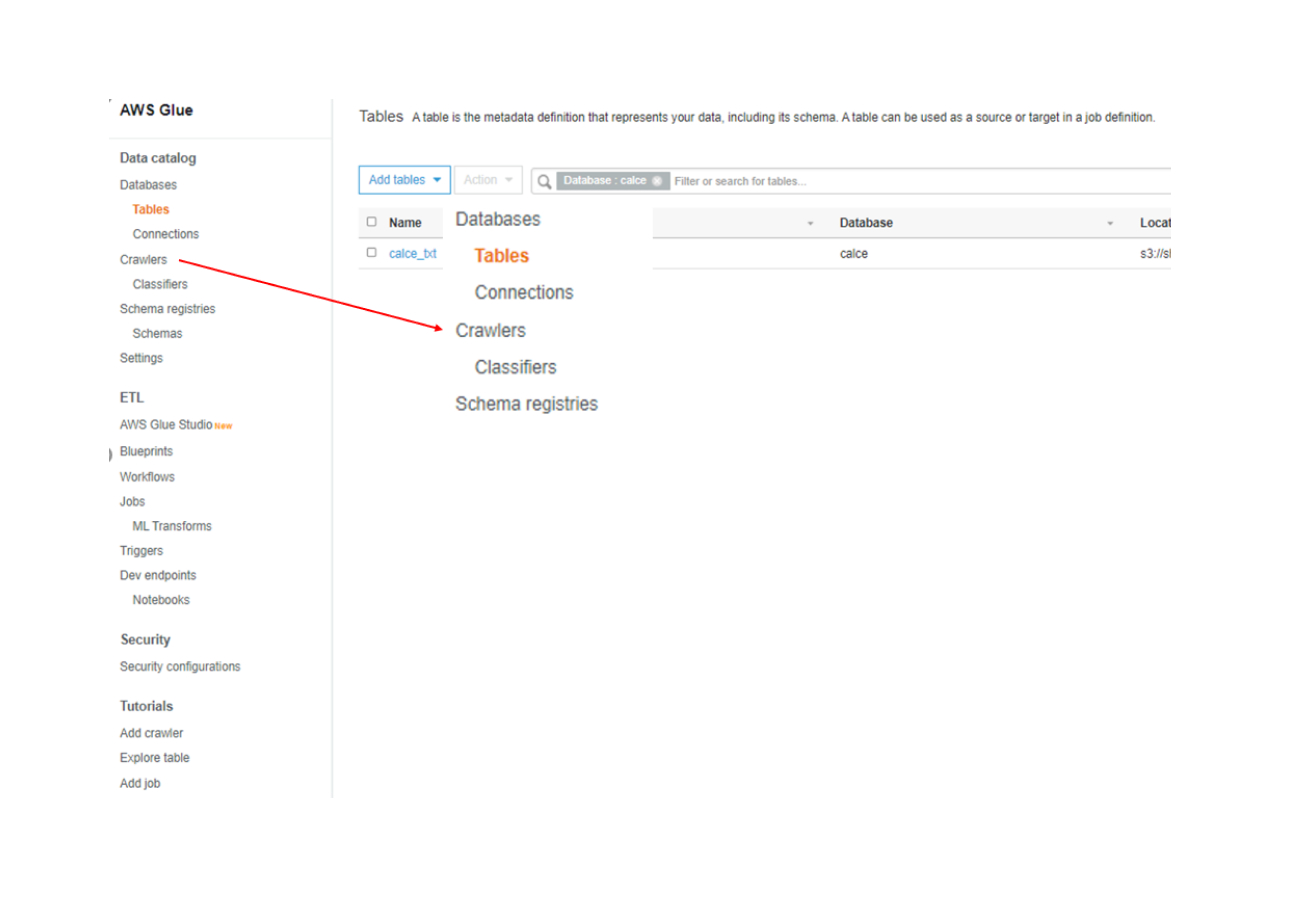Viewport: 1290px width, 910px height.
Task: Start the Explore table tutorial
Action: [x=155, y=758]
